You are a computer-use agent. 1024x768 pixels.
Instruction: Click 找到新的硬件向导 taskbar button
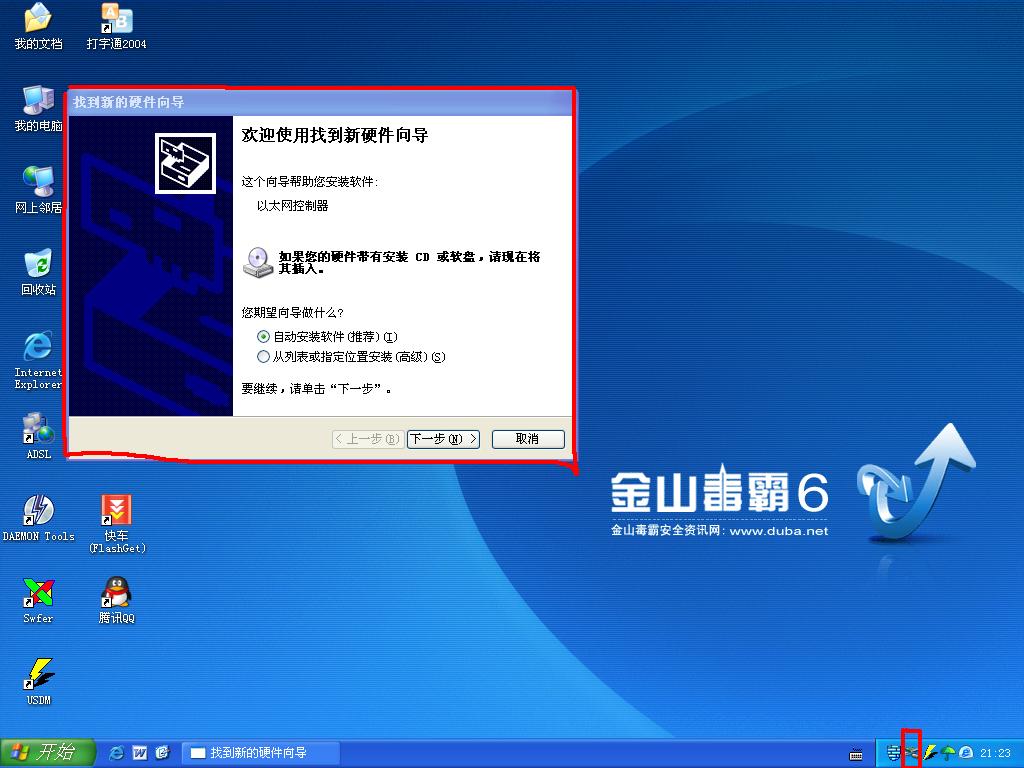point(259,753)
